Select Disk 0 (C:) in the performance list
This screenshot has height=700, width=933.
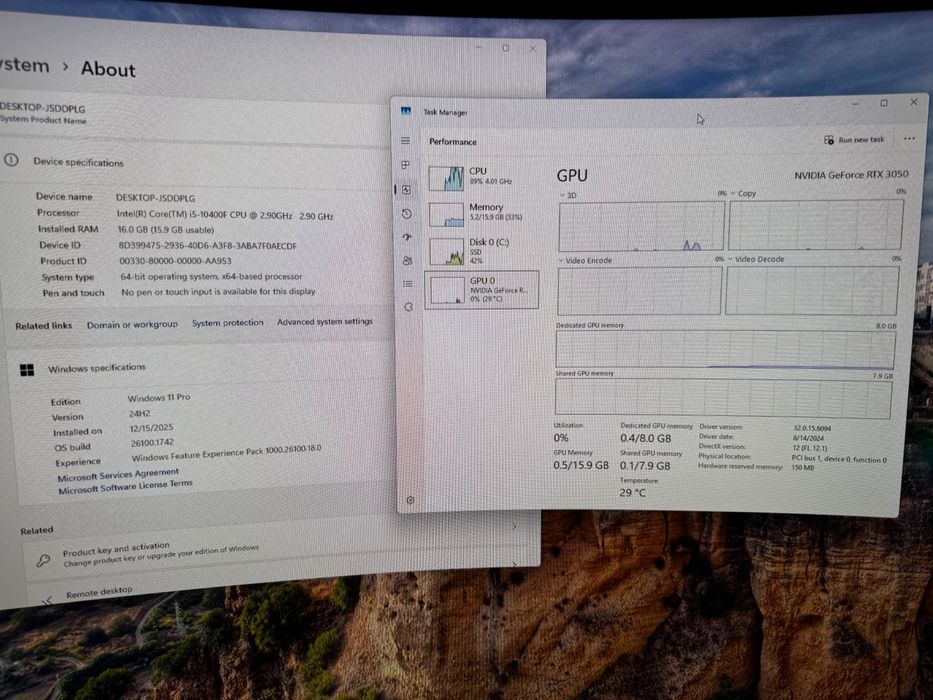point(482,250)
